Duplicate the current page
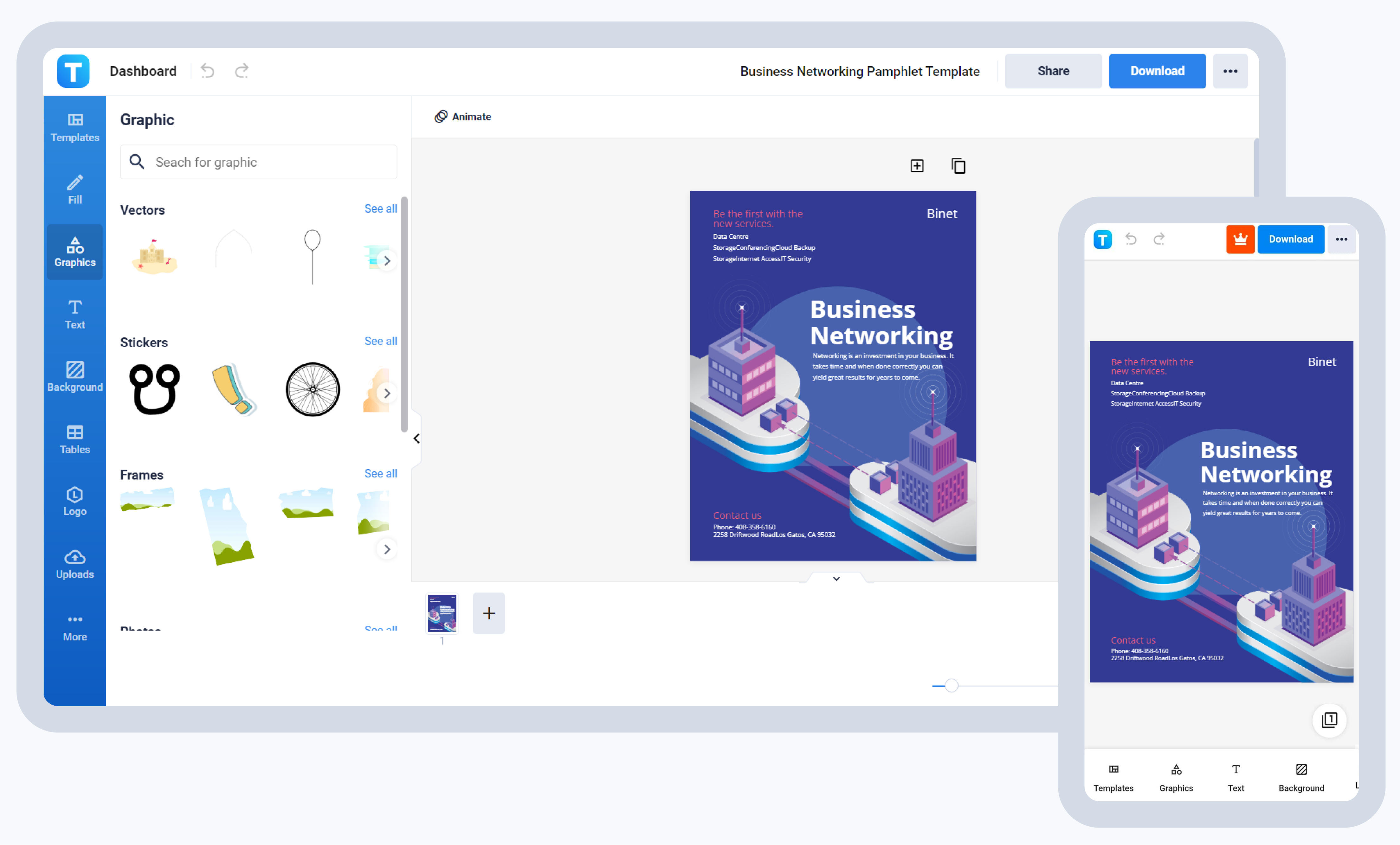The image size is (1400, 845). 958,165
